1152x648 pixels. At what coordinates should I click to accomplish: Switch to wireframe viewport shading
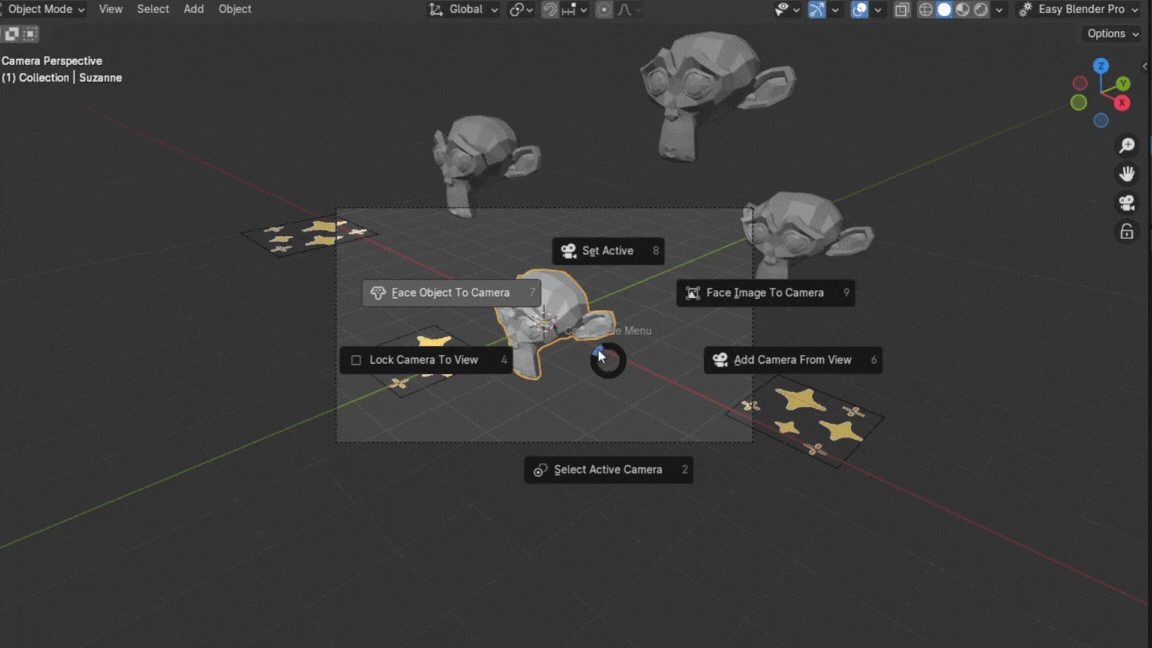tap(926, 10)
